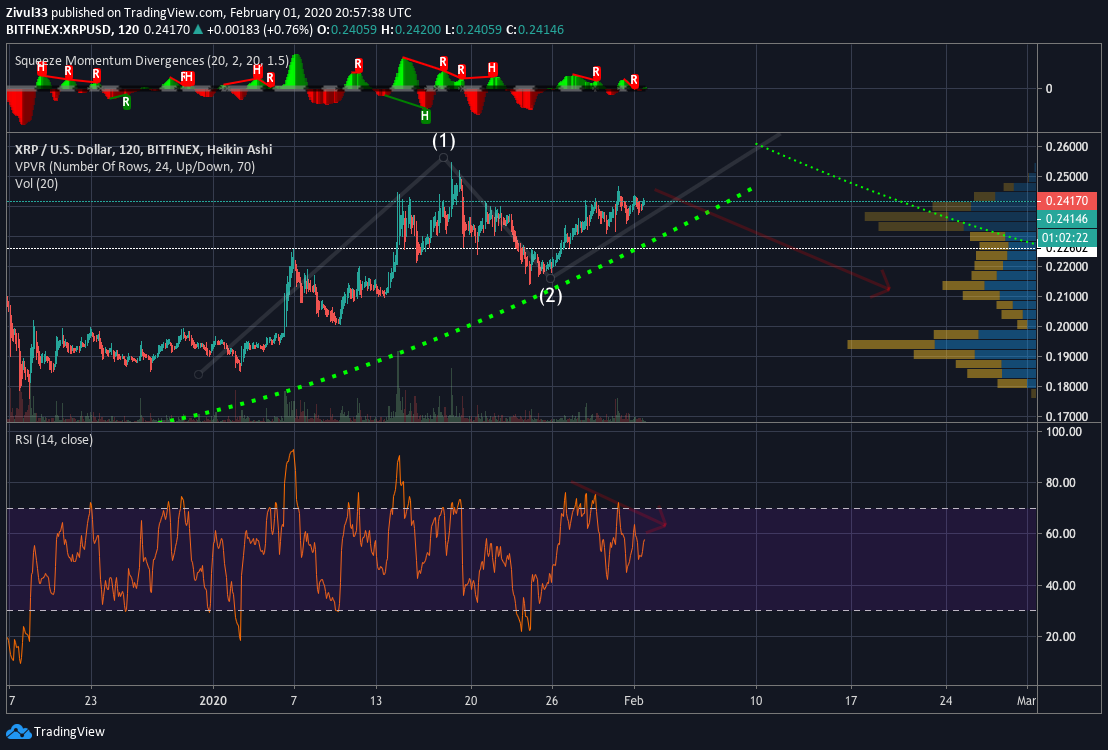Click the '13' date axis label
The height and width of the screenshot is (750, 1108).
(376, 701)
